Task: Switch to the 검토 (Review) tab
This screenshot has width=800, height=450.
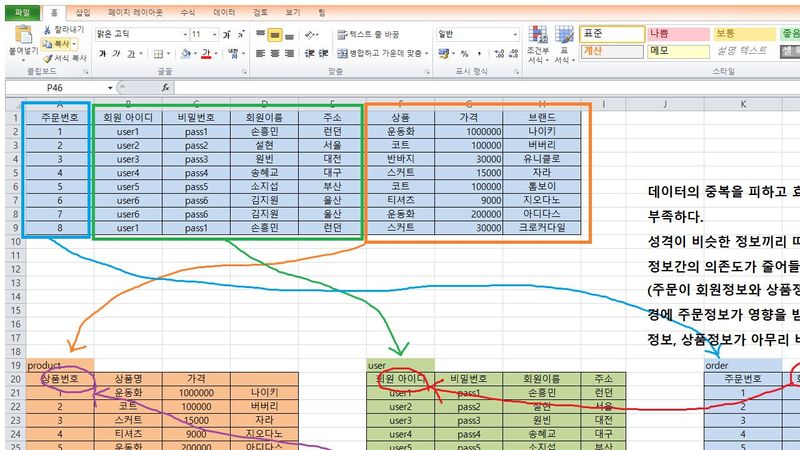Action: pyautogui.click(x=260, y=12)
